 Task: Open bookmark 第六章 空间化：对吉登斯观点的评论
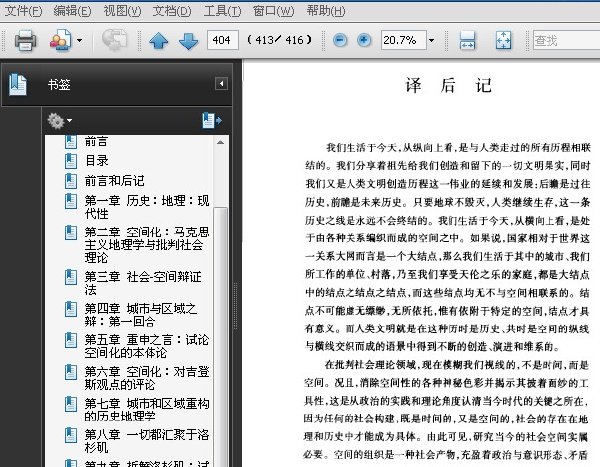[x=147, y=378]
